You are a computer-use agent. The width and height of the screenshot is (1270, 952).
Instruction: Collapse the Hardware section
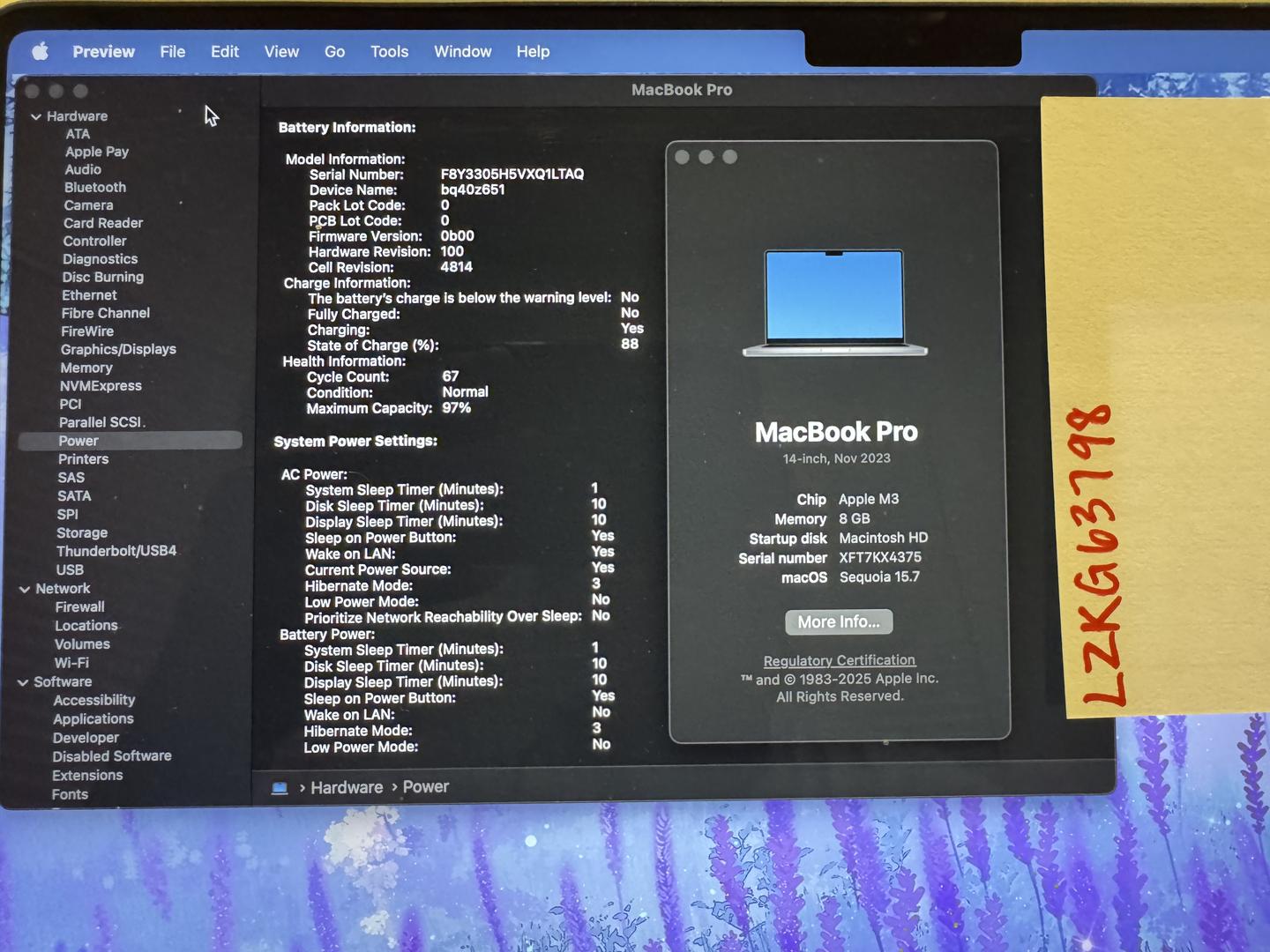click(36, 116)
